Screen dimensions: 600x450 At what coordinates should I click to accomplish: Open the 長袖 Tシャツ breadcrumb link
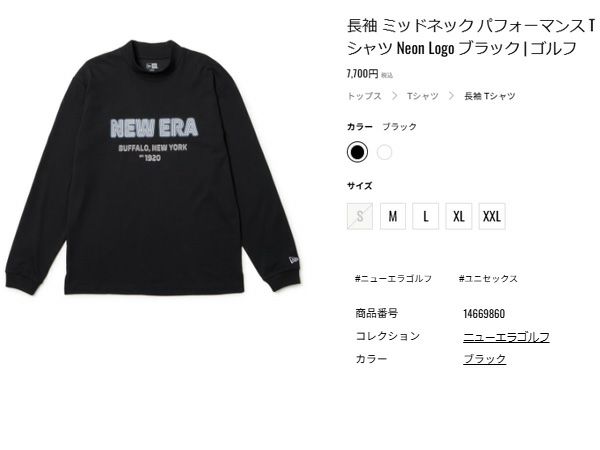point(490,96)
